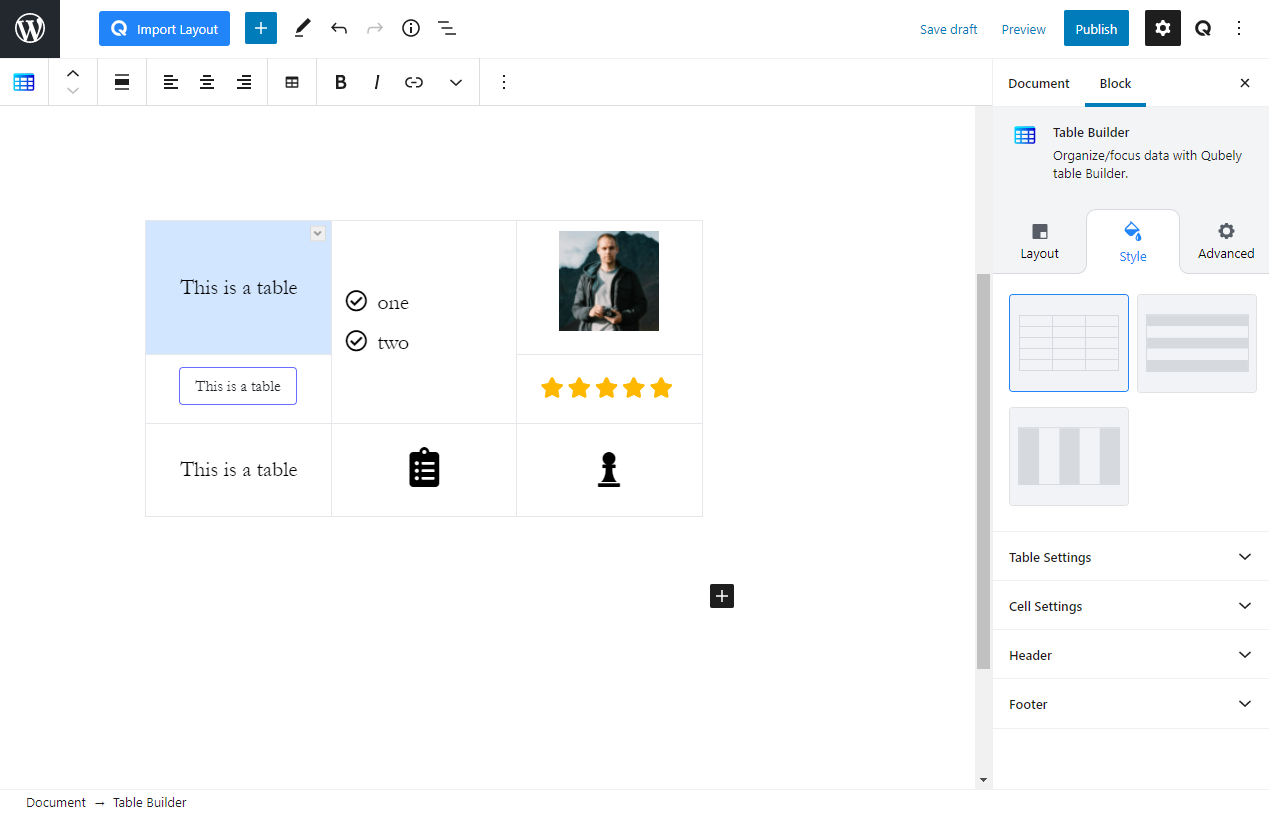Select the horizontal striped table style
This screenshot has height=814, width=1269.
[1196, 343]
